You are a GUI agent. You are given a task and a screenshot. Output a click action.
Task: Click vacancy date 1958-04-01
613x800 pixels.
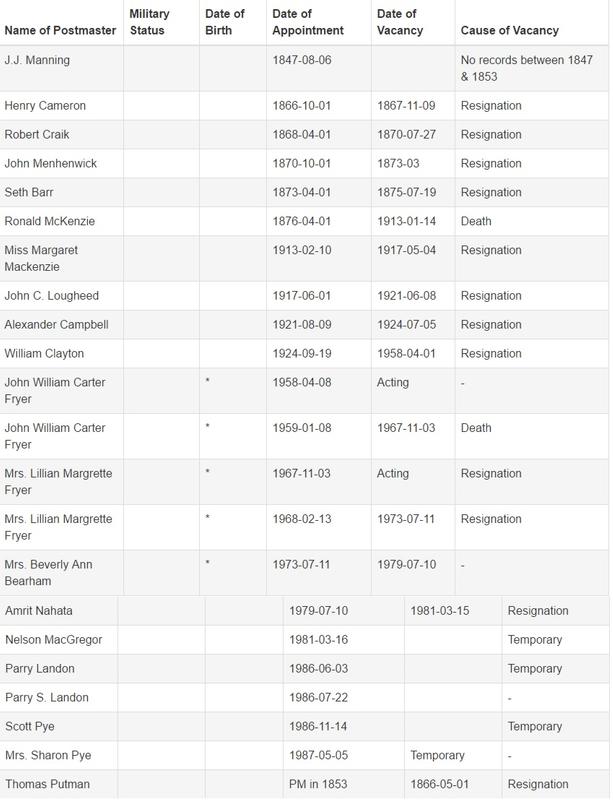[x=406, y=354]
